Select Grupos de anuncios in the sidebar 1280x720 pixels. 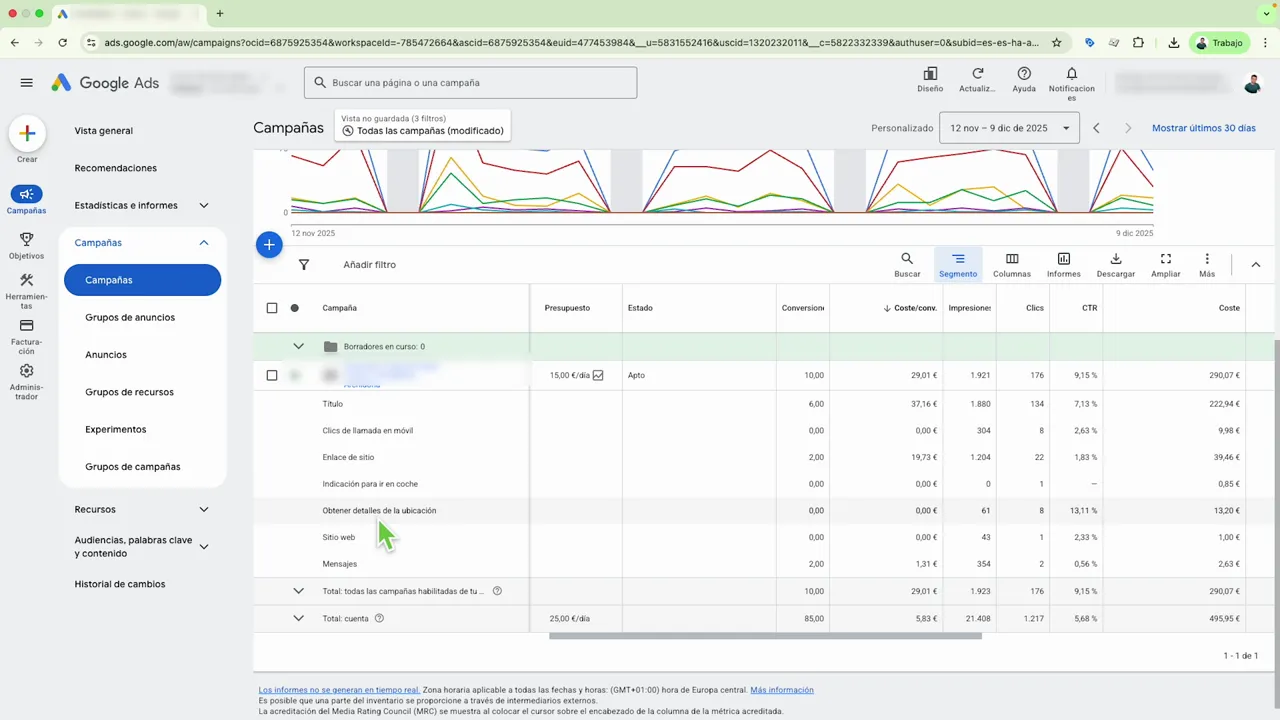[130, 317]
